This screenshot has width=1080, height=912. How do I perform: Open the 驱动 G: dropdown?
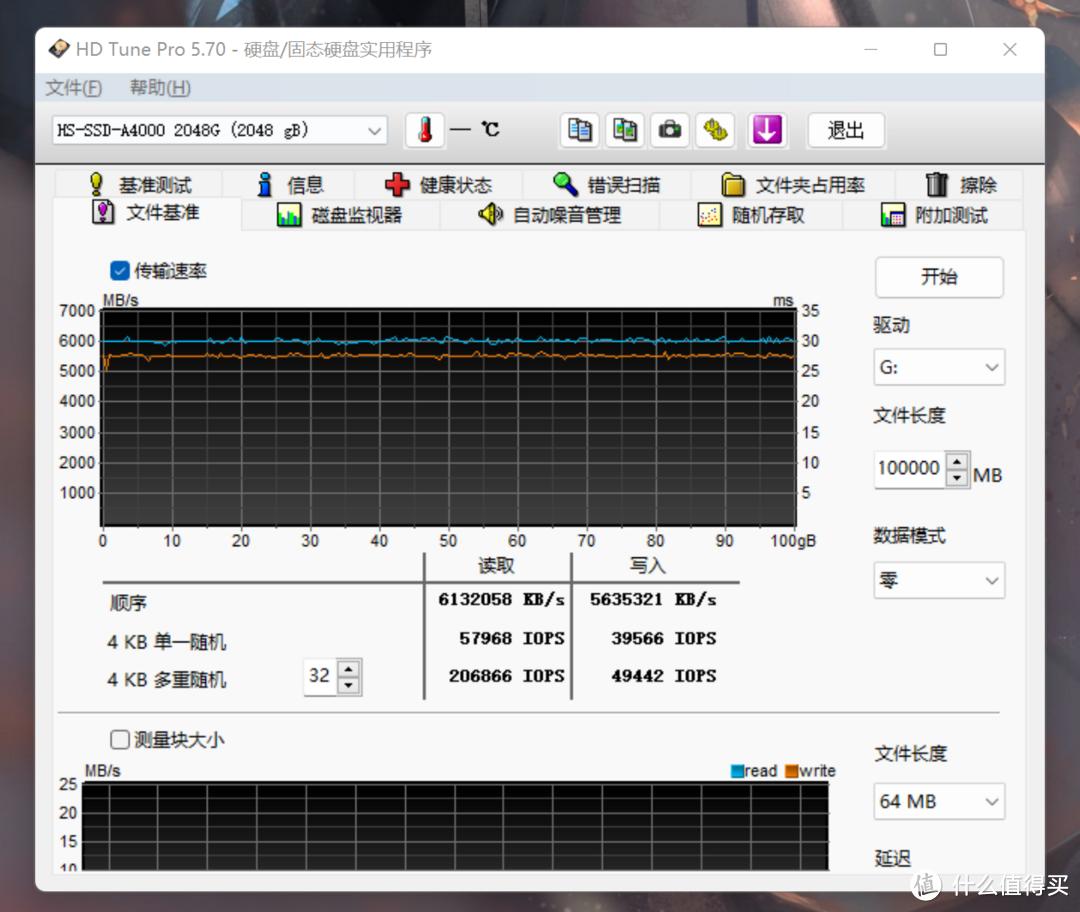pyautogui.click(x=938, y=368)
